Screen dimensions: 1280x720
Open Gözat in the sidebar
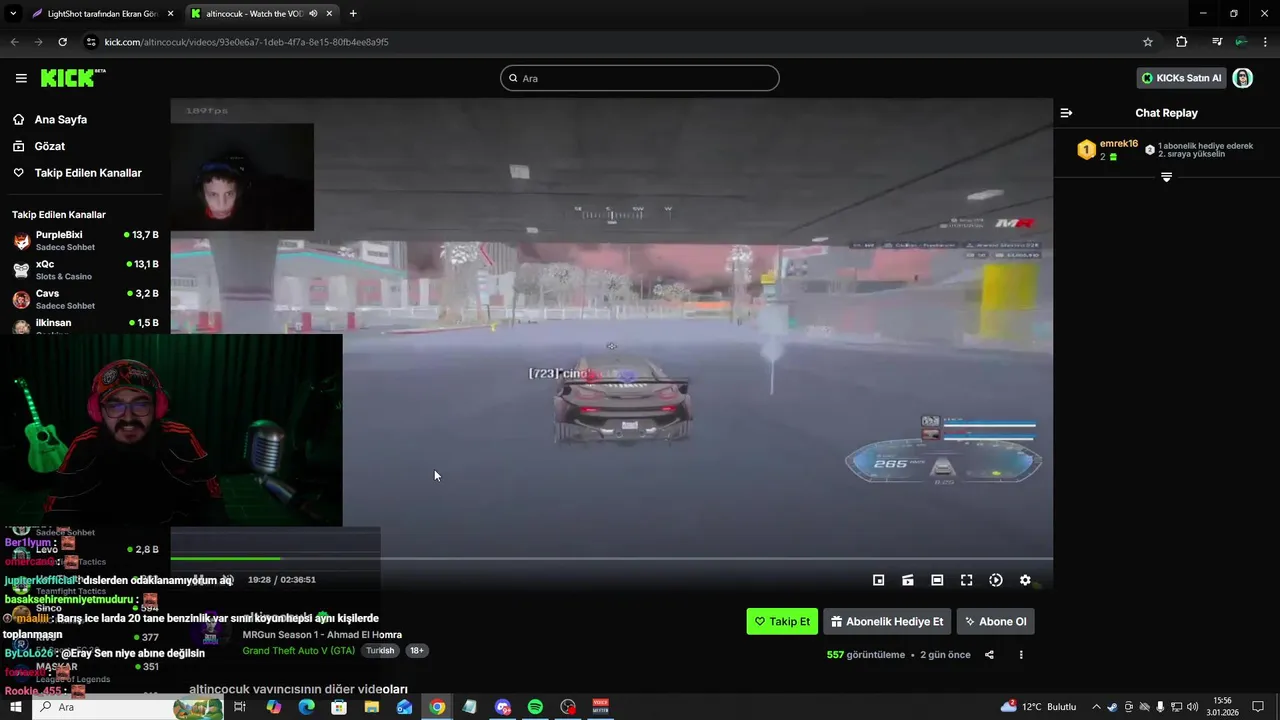50,146
